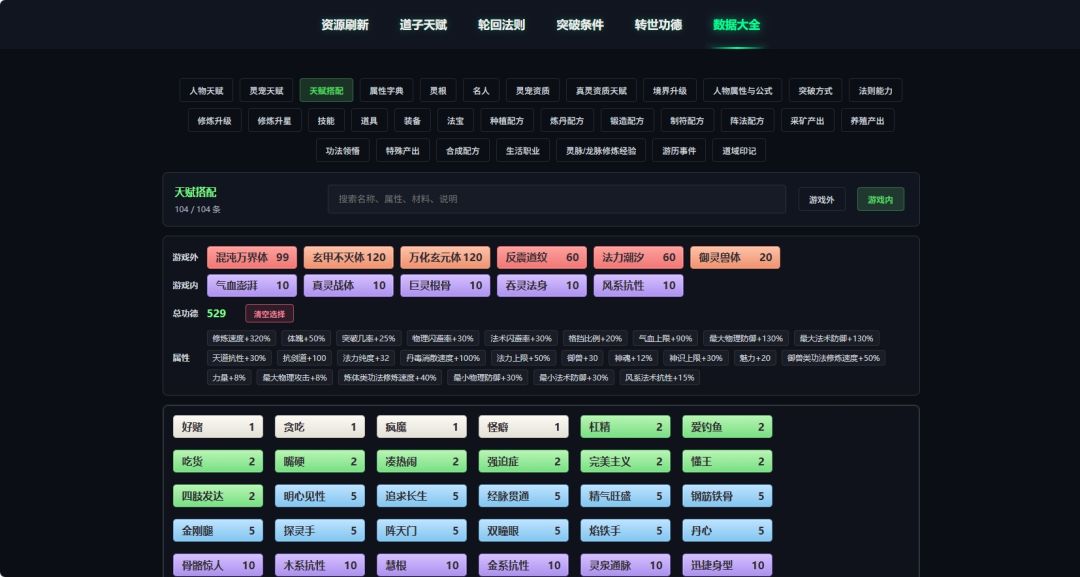Viewport: 1080px width, 577px height.
Task: Open the 真灵资质天赋 category
Action: pos(601,90)
